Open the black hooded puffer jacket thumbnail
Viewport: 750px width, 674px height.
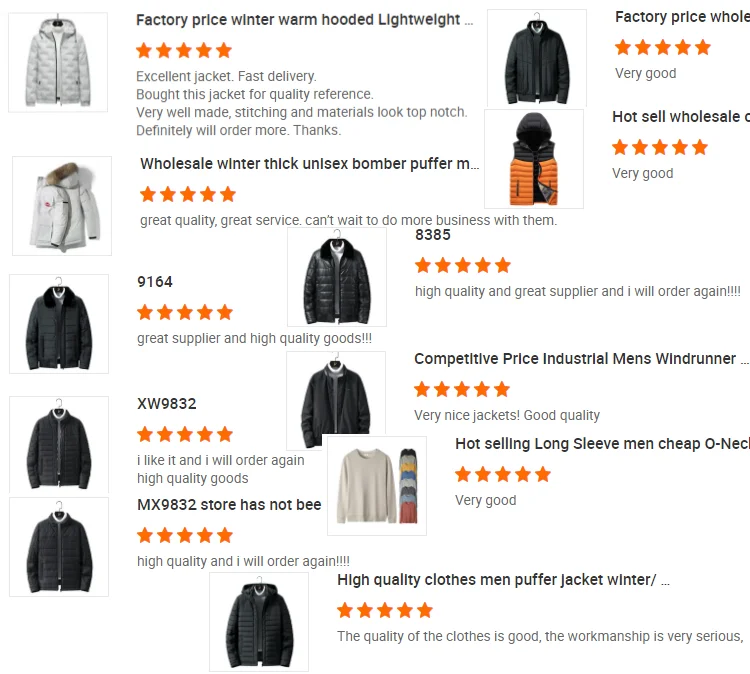click(x=259, y=622)
